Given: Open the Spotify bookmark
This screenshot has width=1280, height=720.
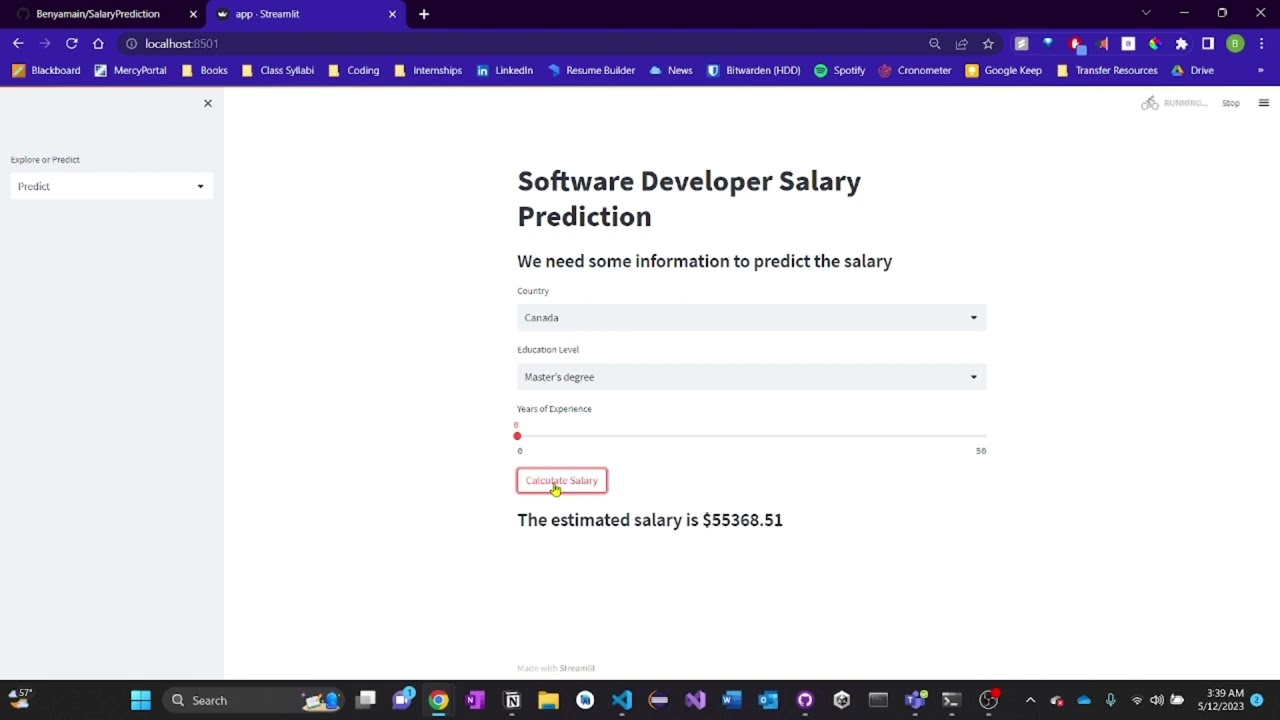Looking at the screenshot, I should pyautogui.click(x=840, y=71).
